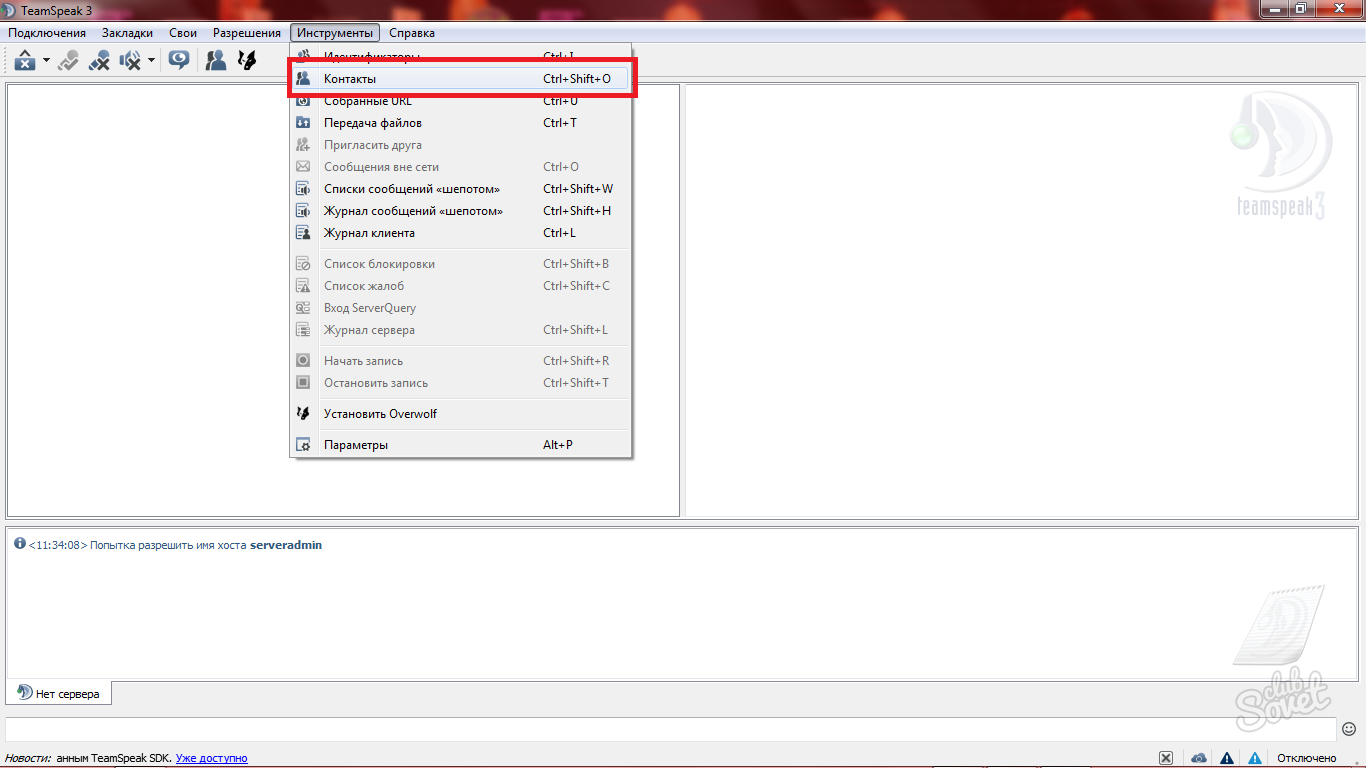Switch to the Нет сервера chat tab
The width and height of the screenshot is (1366, 768).
(59, 693)
